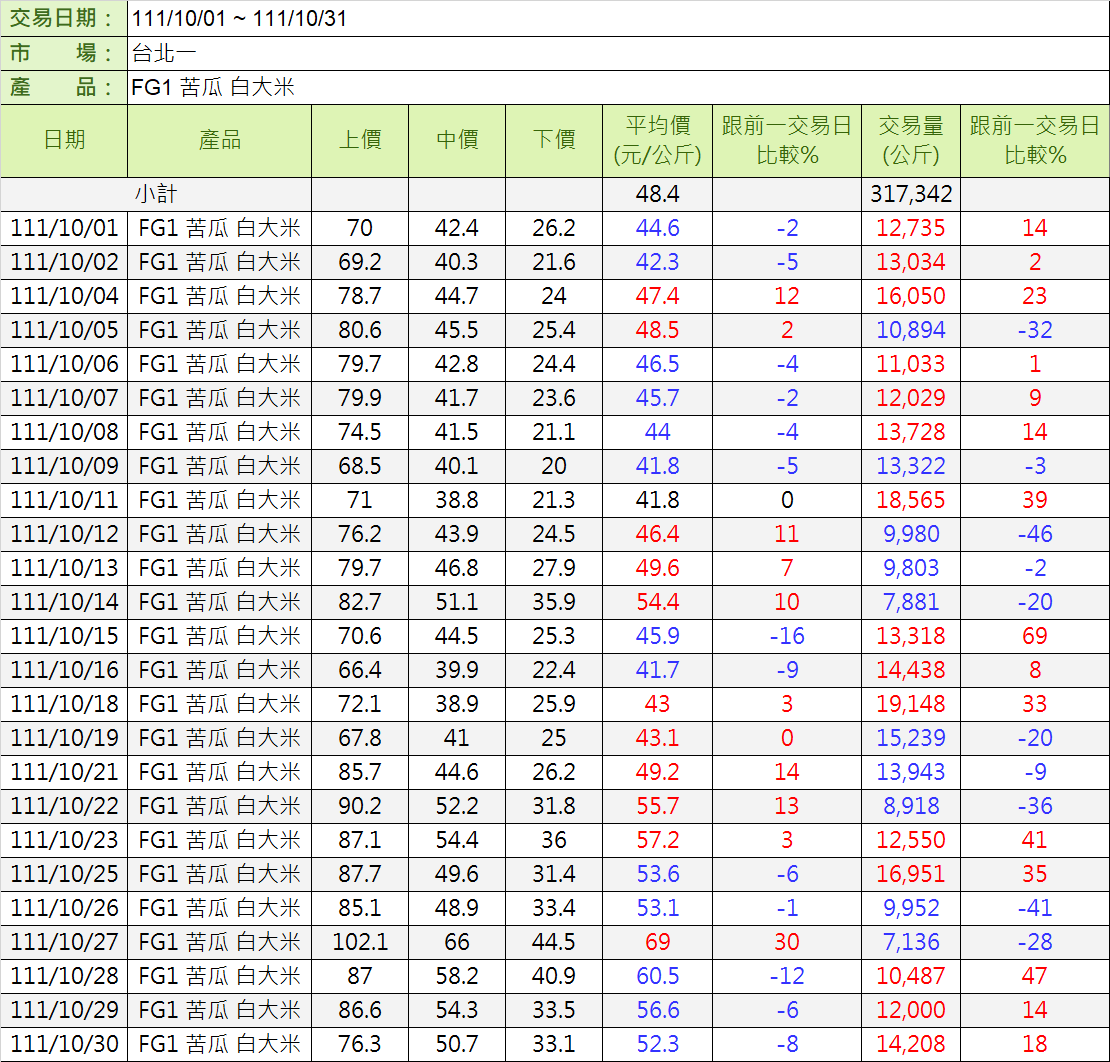The width and height of the screenshot is (1110, 1062).
Task: Click the date cell 111/10/15
Action: pos(64,636)
